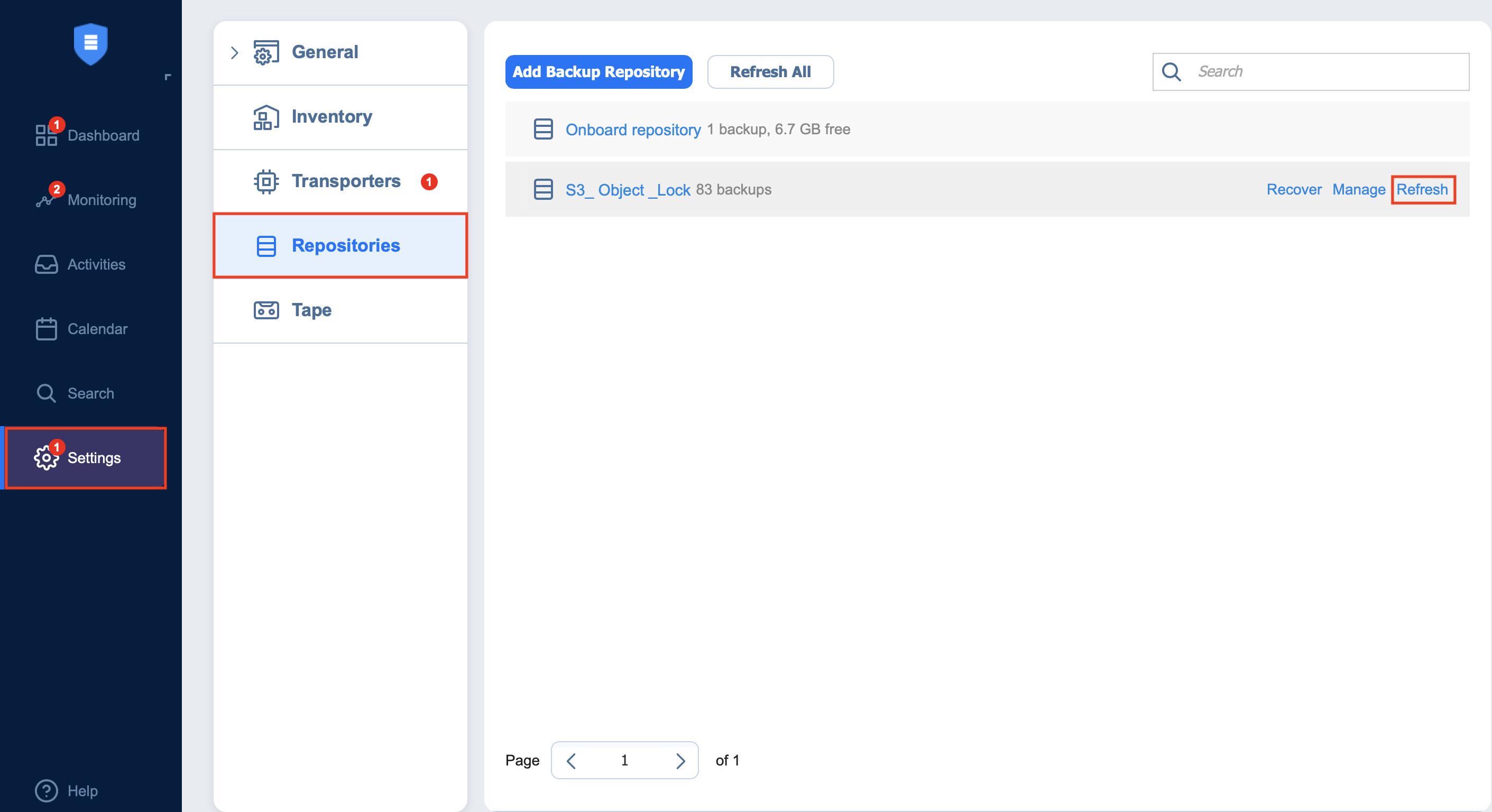Select the Transporters settings tab
The height and width of the screenshot is (812, 1492).
click(x=340, y=181)
